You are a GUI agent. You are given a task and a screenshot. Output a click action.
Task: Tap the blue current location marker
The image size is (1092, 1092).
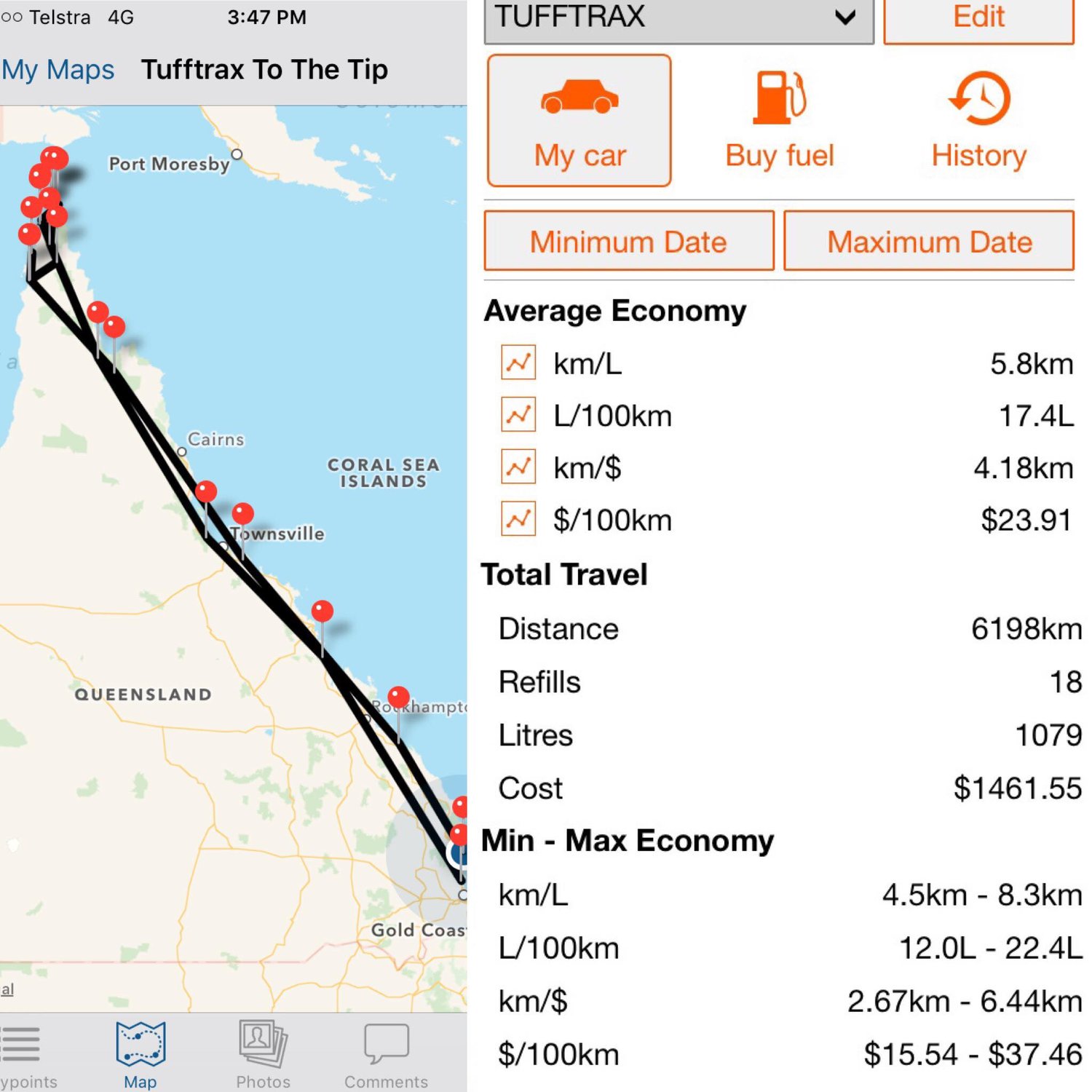459,853
